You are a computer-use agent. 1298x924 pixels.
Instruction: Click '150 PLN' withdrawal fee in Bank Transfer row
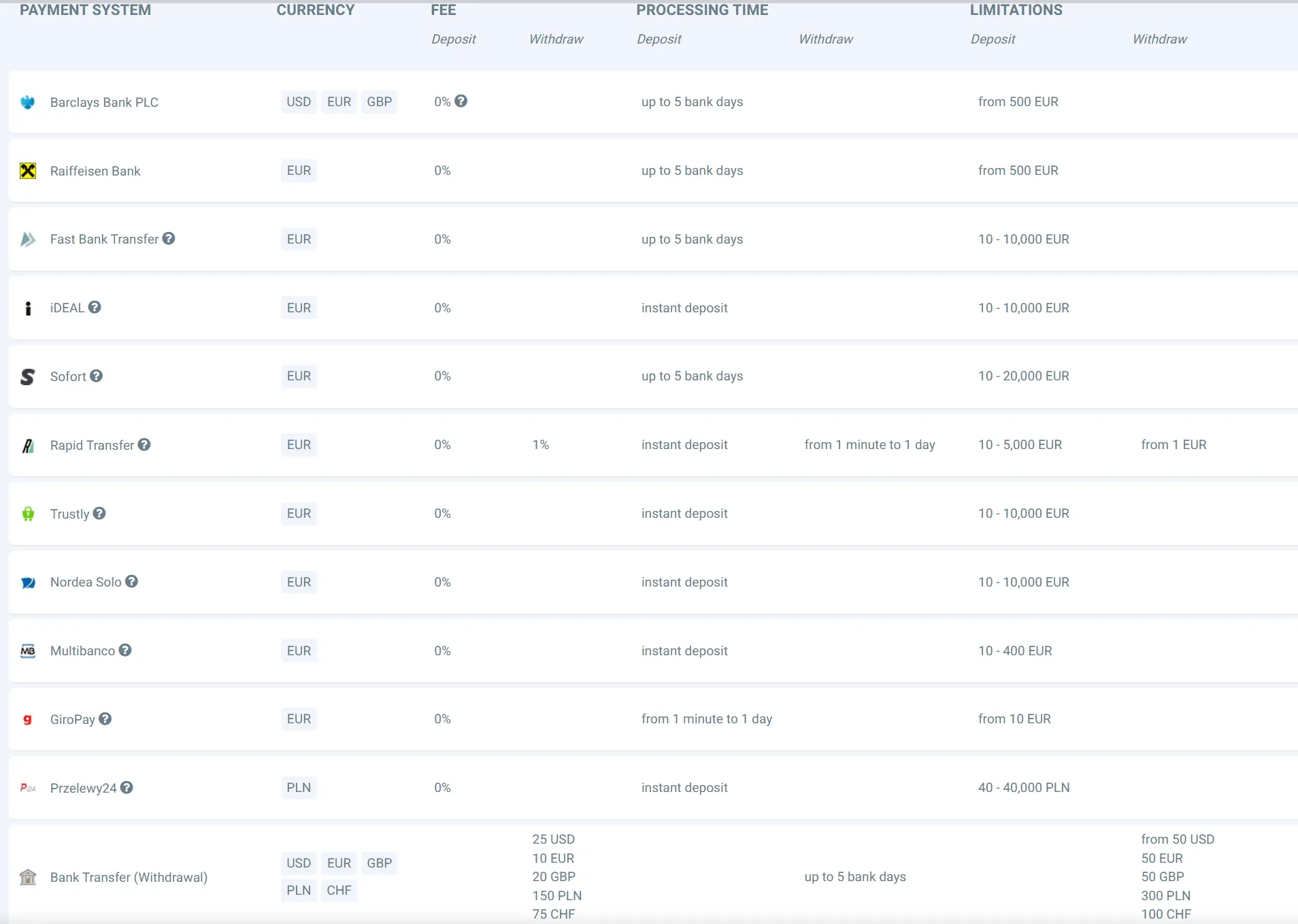point(557,896)
